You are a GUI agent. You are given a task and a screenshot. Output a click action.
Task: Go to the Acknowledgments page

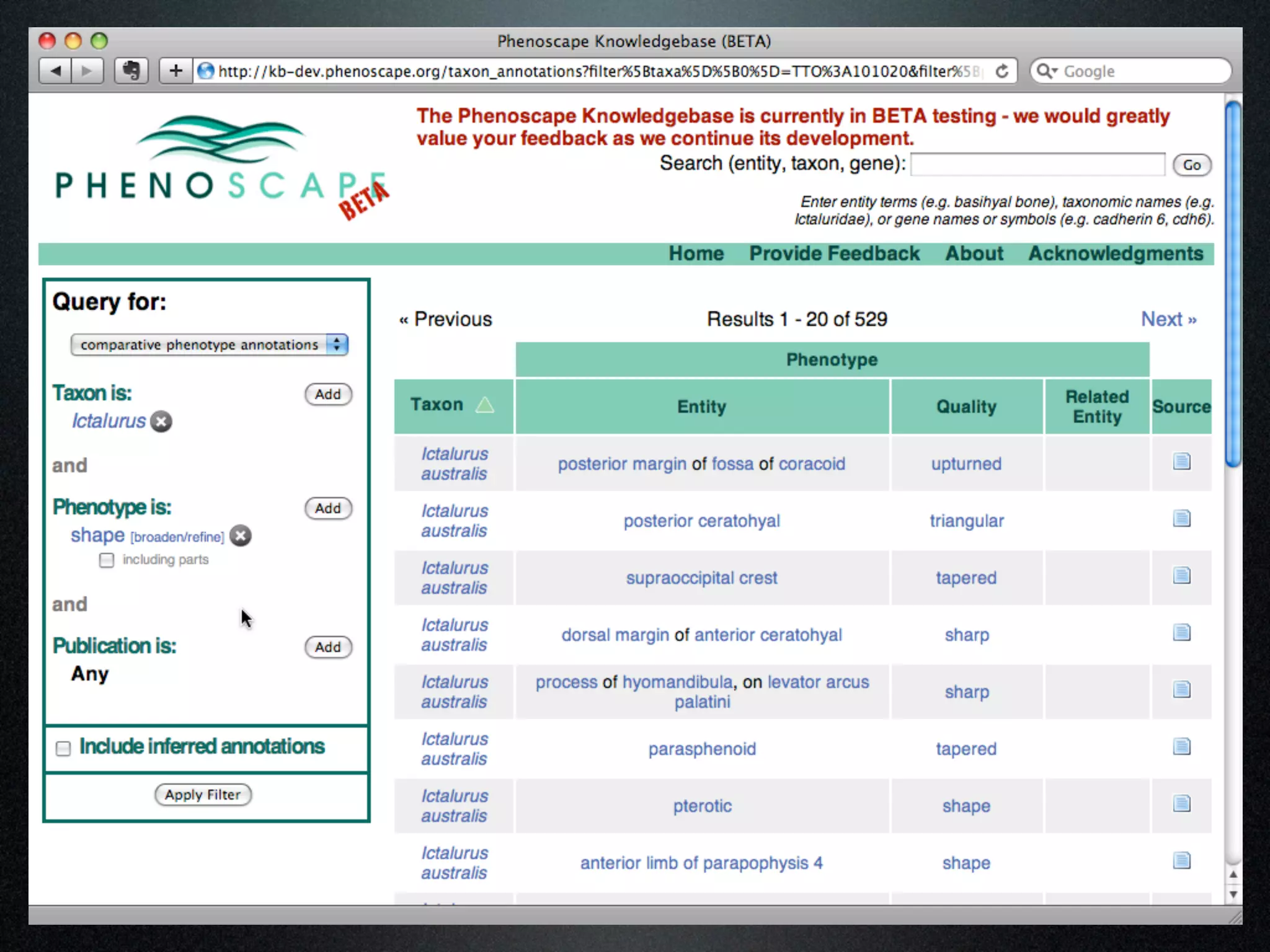click(x=1115, y=253)
